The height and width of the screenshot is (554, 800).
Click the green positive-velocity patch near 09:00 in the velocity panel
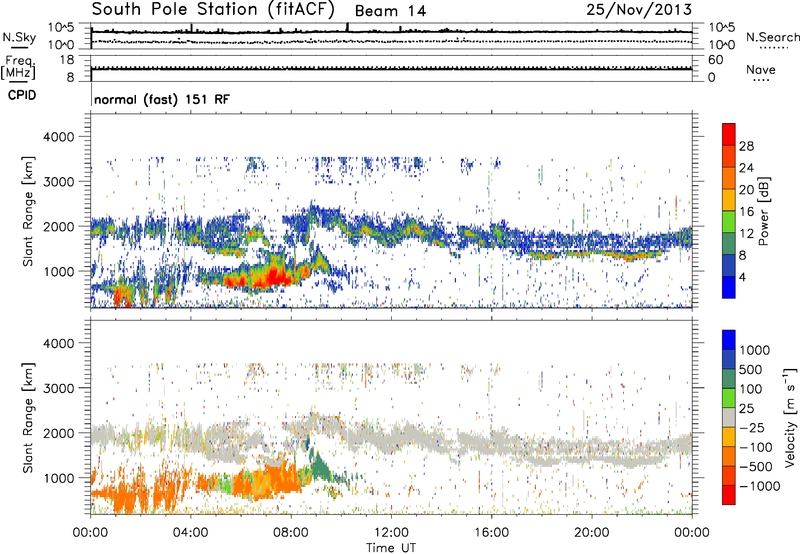pos(320,467)
